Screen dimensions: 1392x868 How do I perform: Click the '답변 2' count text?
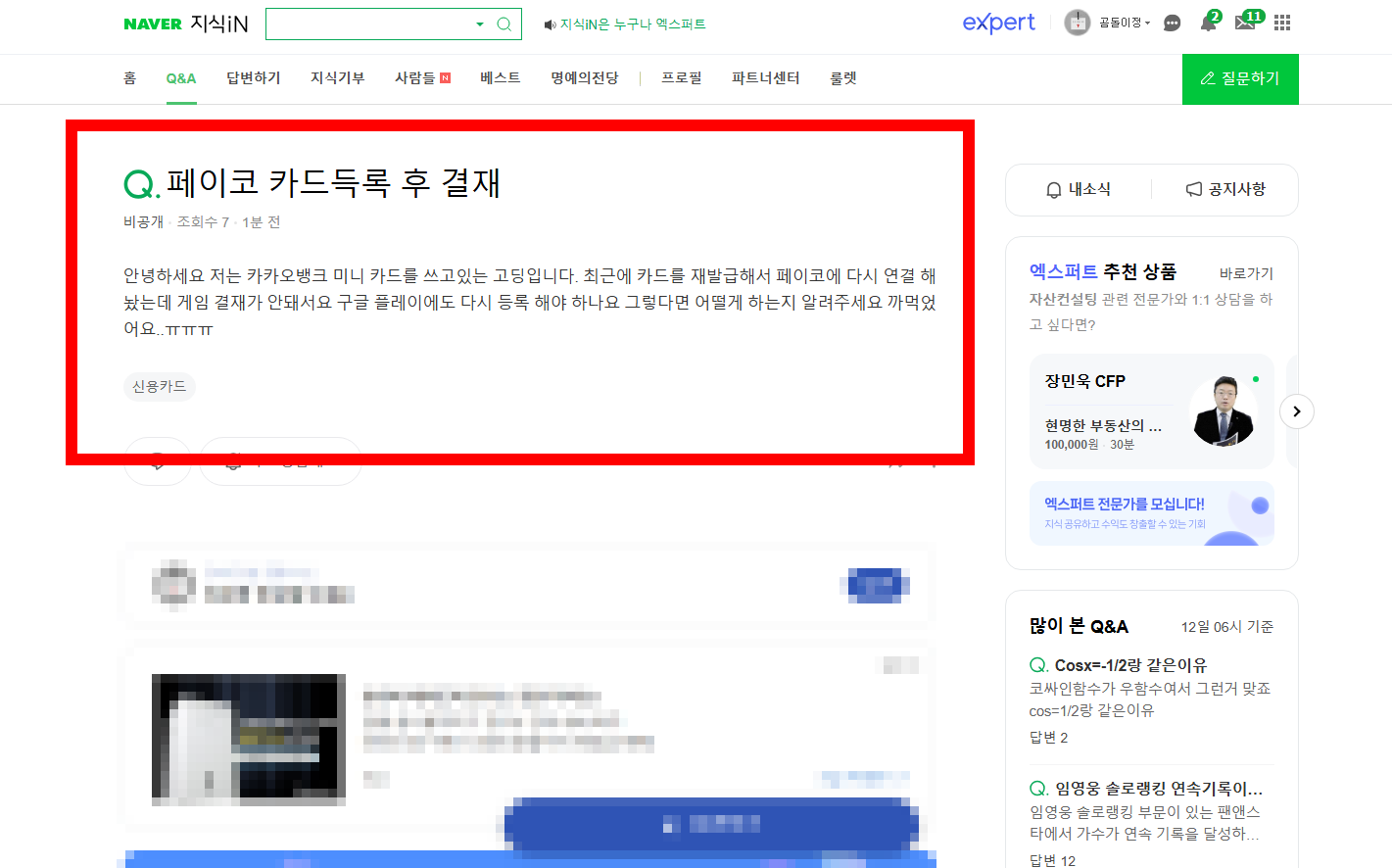(1049, 738)
